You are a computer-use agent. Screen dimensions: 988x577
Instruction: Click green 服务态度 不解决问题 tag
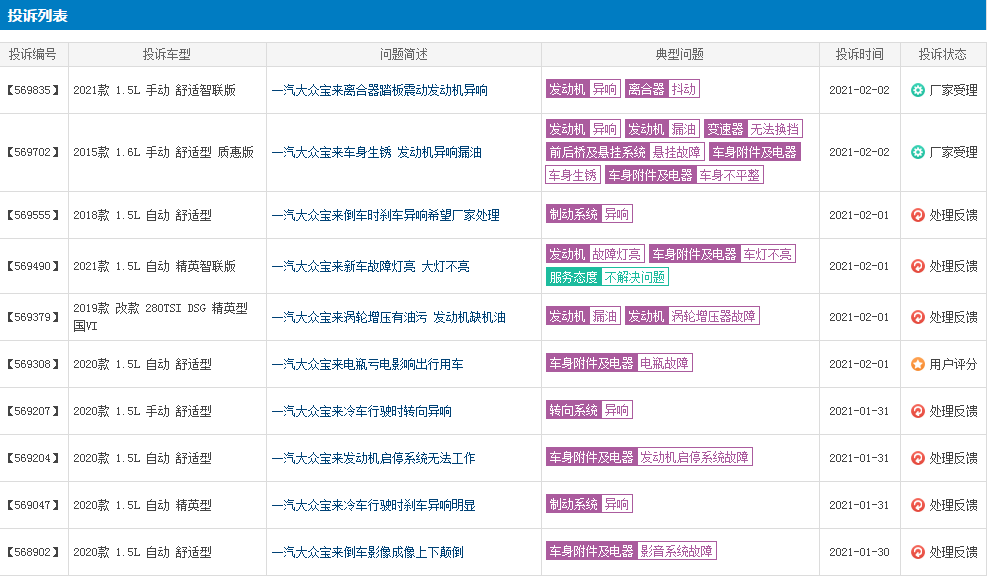pos(607,277)
